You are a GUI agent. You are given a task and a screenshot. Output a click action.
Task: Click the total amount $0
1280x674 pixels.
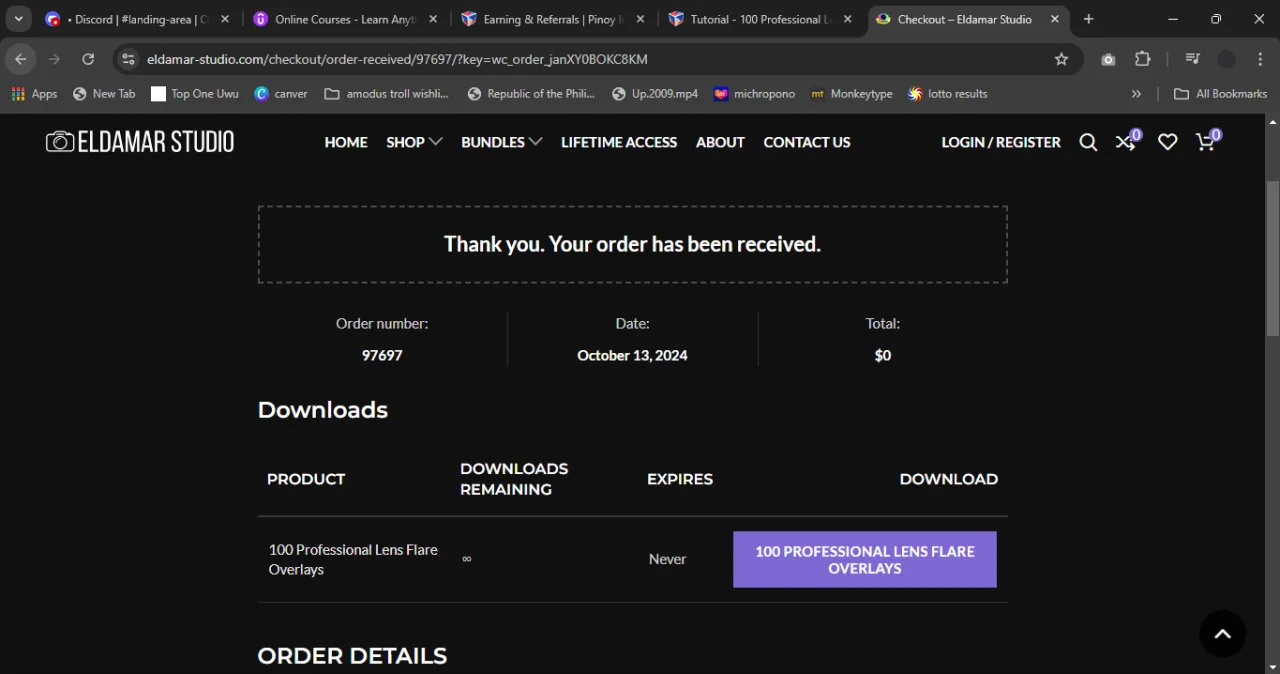click(882, 355)
